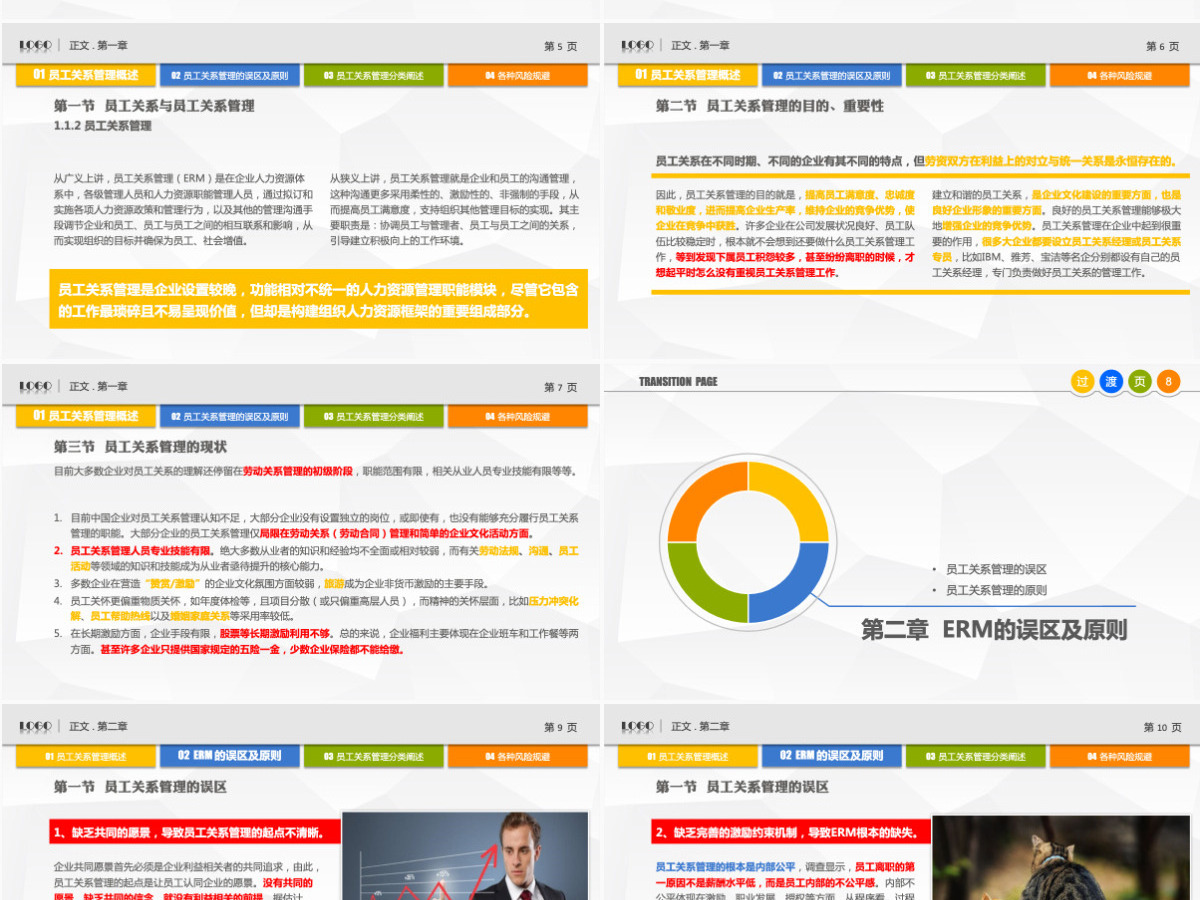Click heading '第三节 员工关系管理的现状'
The height and width of the screenshot is (900, 1200).
(x=140, y=447)
